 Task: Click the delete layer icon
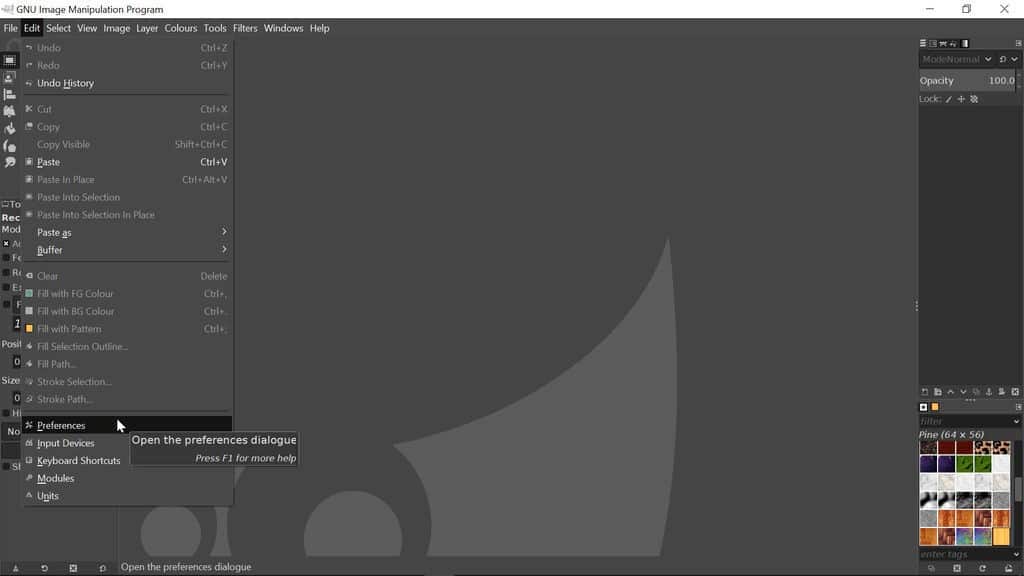click(1015, 392)
